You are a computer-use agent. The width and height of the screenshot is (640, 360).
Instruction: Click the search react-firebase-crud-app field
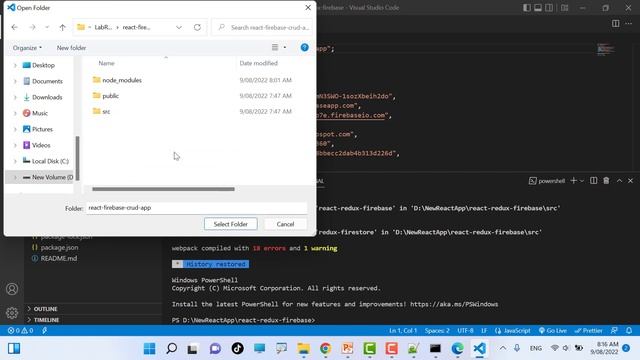pos(263,27)
